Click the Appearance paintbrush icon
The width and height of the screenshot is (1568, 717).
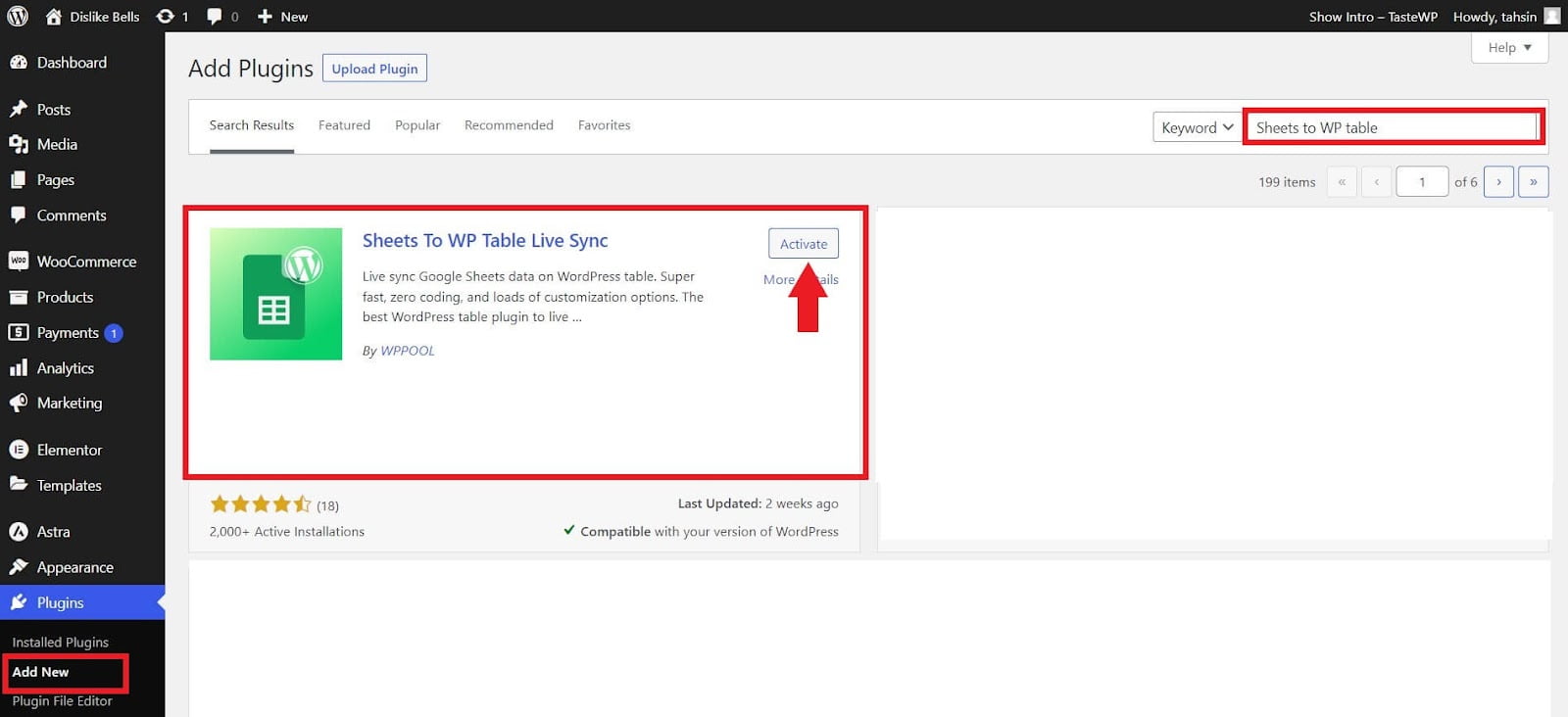(x=19, y=566)
